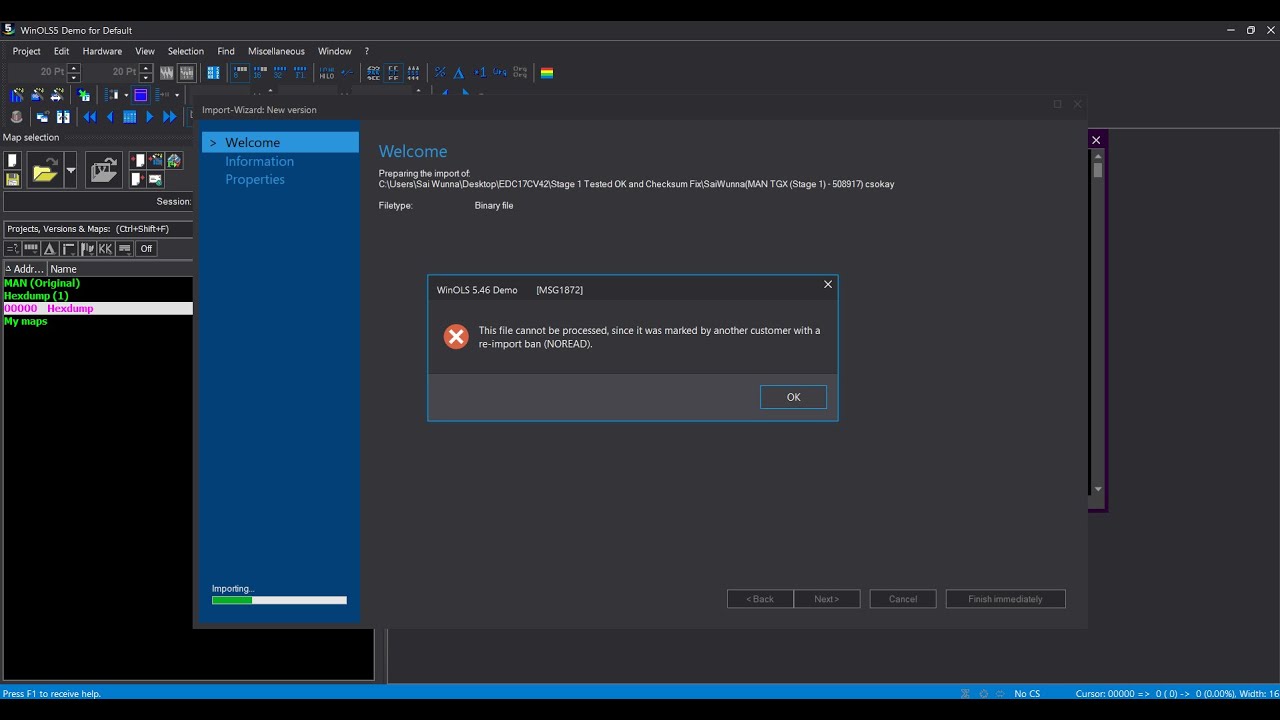The image size is (1280, 720).
Task: Open the View menu
Action: [145, 51]
